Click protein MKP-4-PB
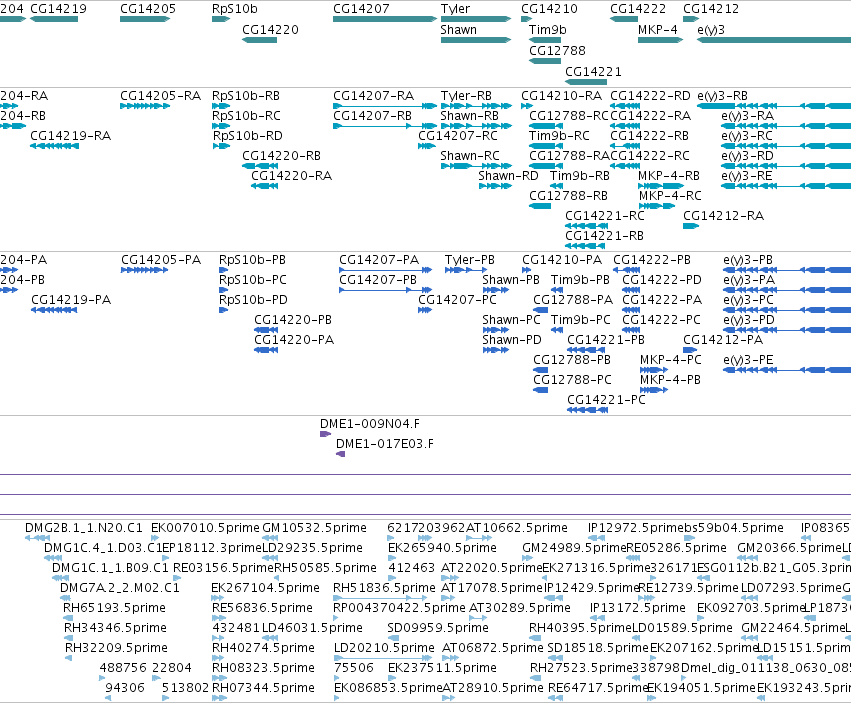 (x=670, y=380)
